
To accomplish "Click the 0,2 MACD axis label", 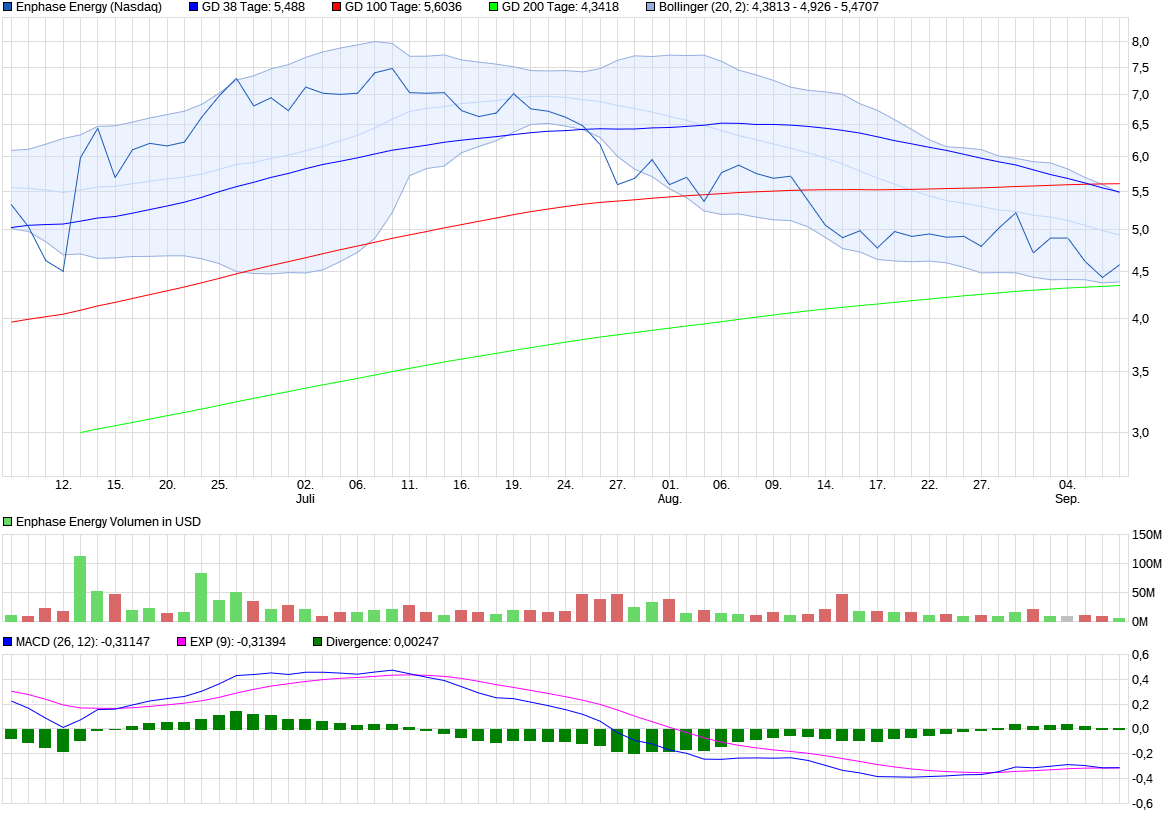I will (1140, 705).
